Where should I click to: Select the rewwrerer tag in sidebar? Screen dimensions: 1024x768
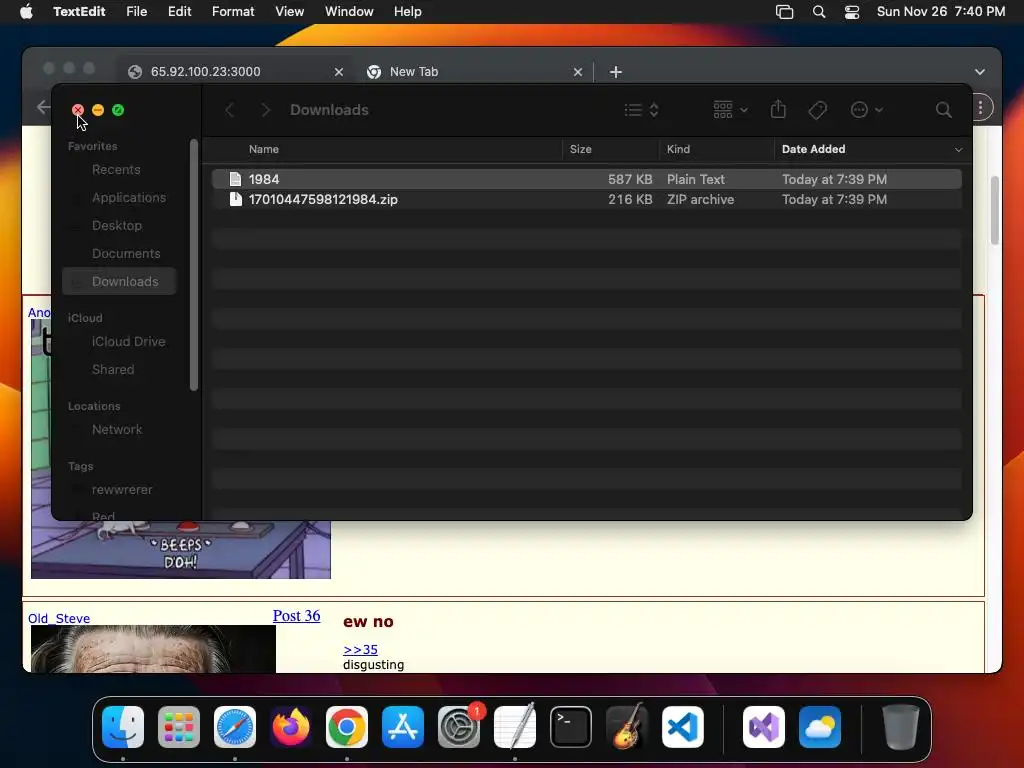pos(121,490)
